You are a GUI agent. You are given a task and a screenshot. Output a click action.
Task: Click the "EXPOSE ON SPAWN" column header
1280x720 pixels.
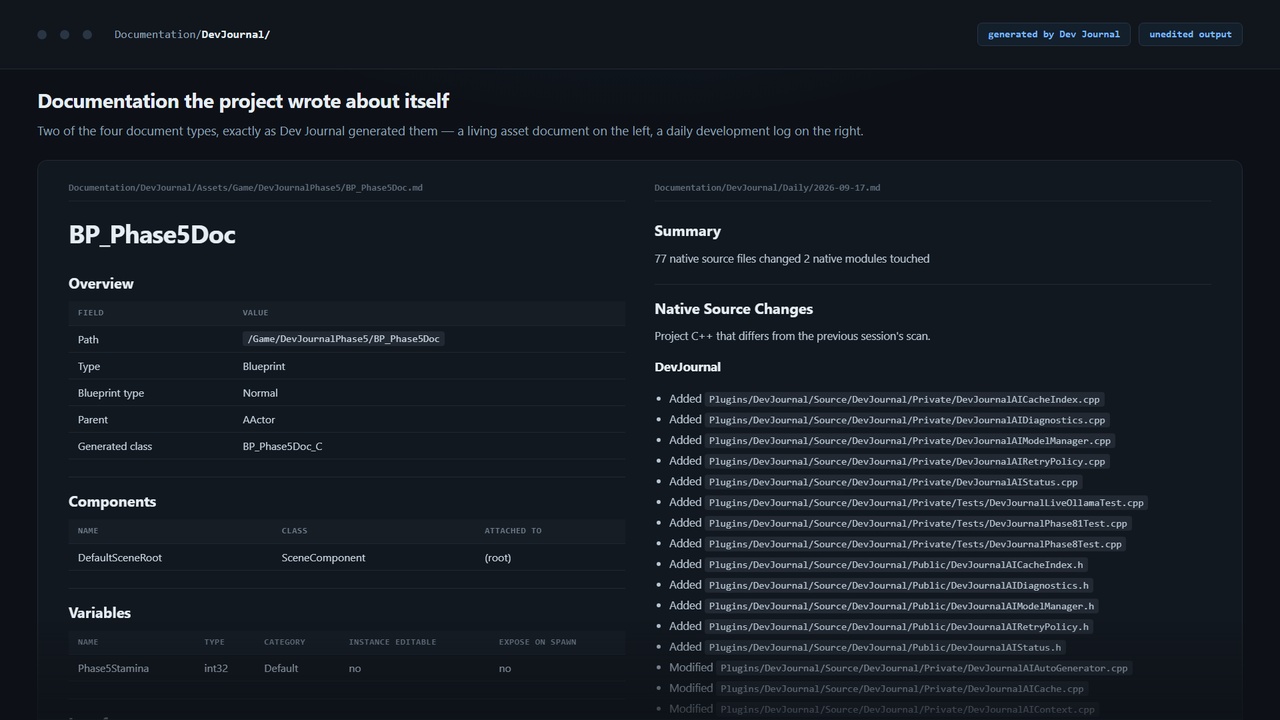pyautogui.click(x=538, y=642)
